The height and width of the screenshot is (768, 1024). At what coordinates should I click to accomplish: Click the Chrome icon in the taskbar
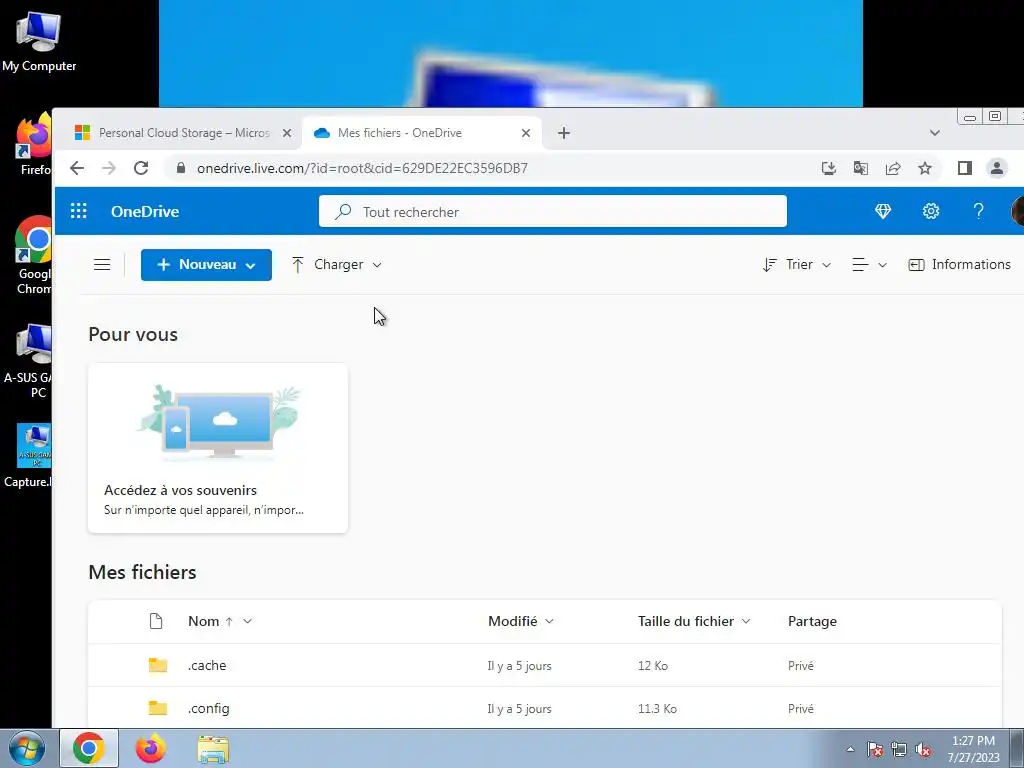[89, 748]
